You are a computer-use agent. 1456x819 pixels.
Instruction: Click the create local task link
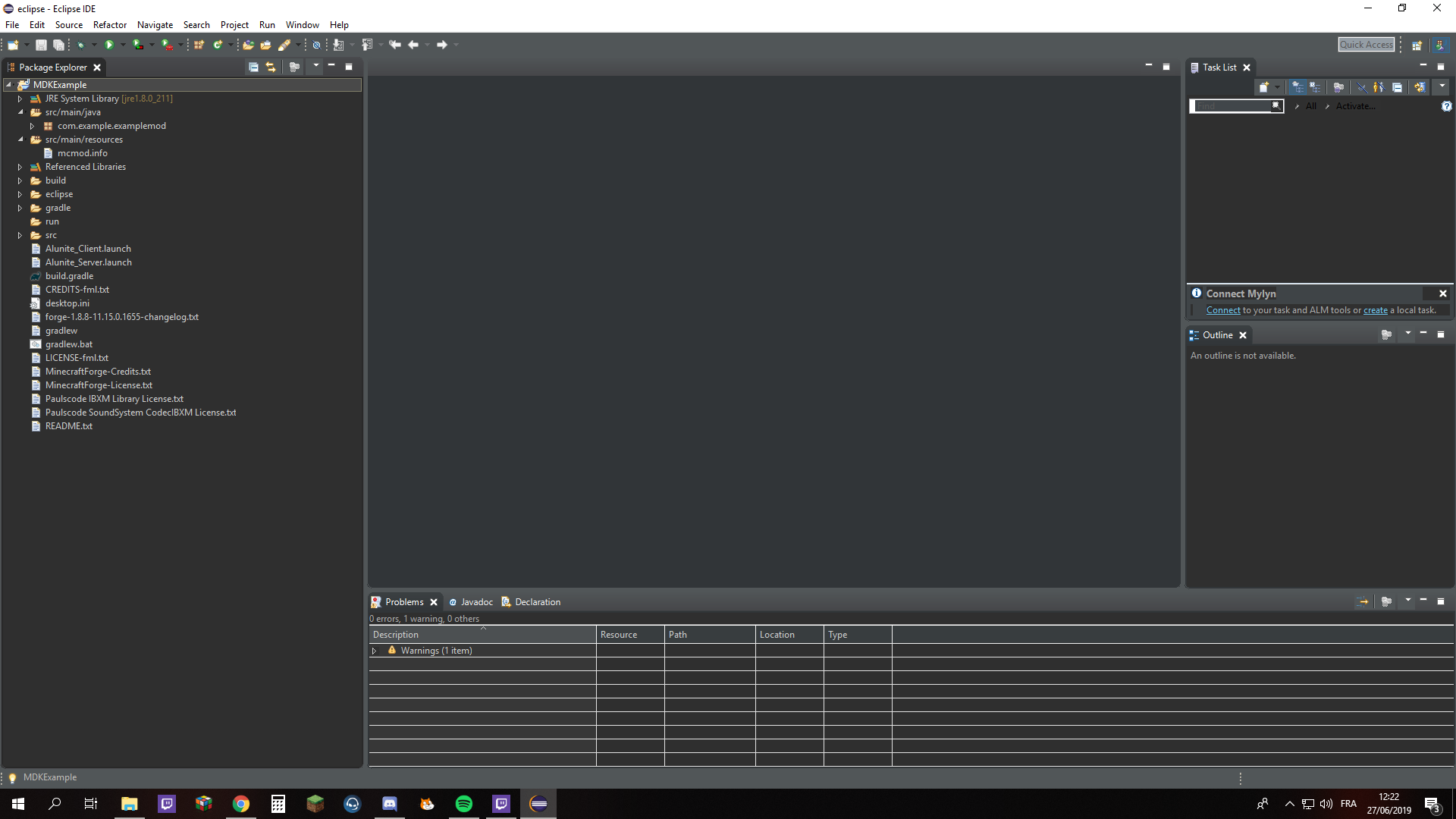tap(1375, 310)
